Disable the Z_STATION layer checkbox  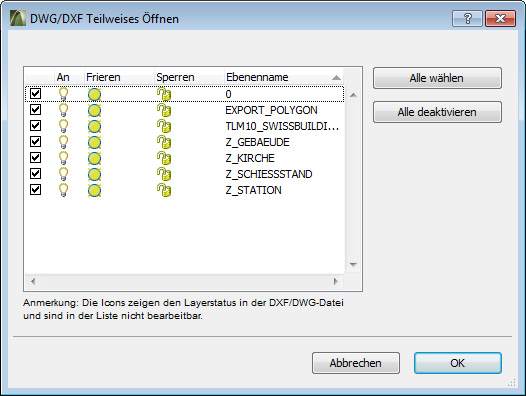pyautogui.click(x=36, y=190)
